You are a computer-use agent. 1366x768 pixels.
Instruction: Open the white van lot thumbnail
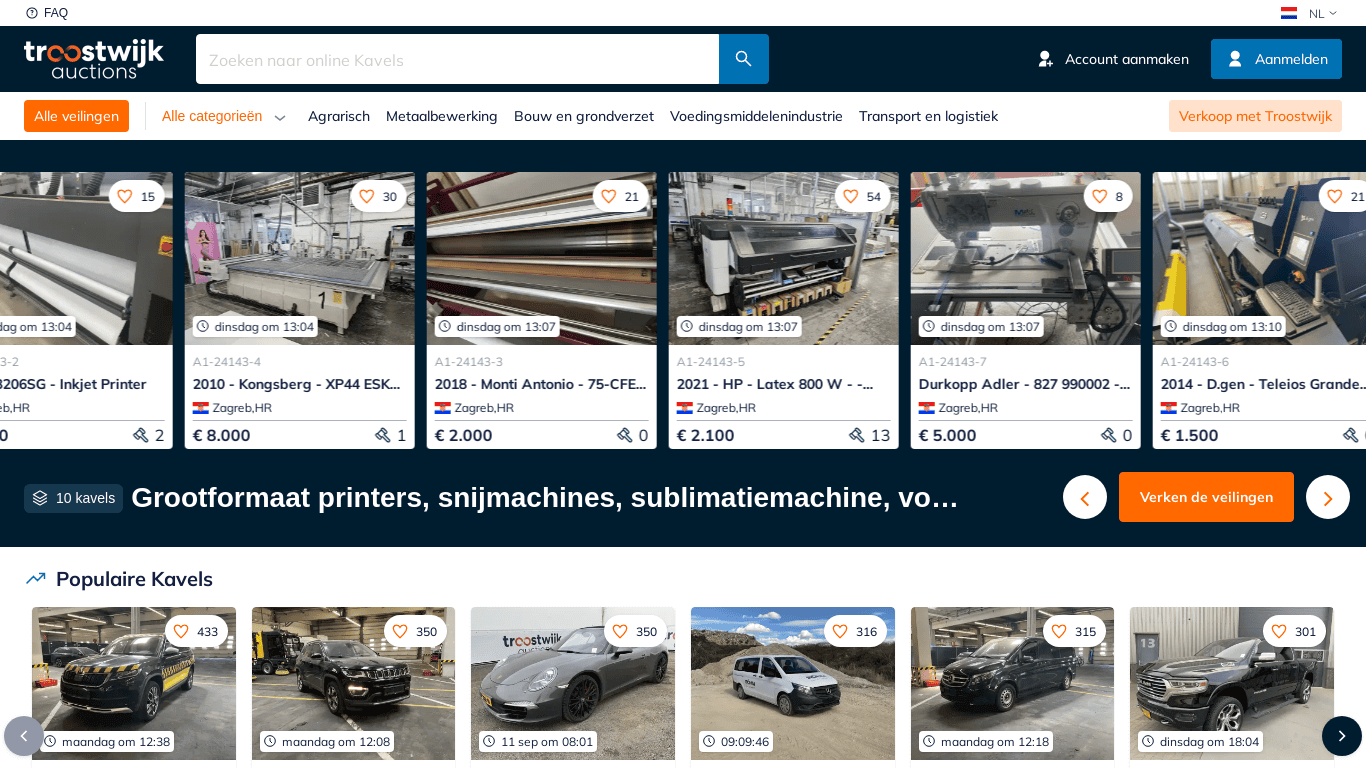pyautogui.click(x=793, y=684)
